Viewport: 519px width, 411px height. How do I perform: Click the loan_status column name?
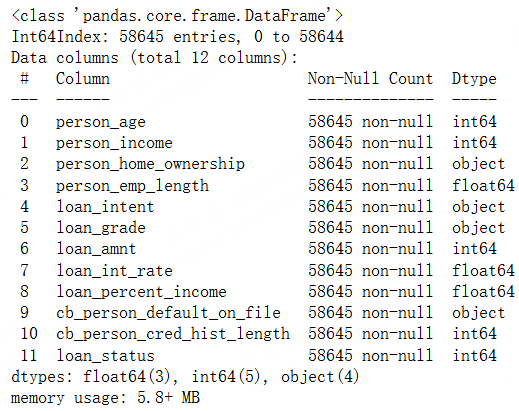(x=105, y=356)
